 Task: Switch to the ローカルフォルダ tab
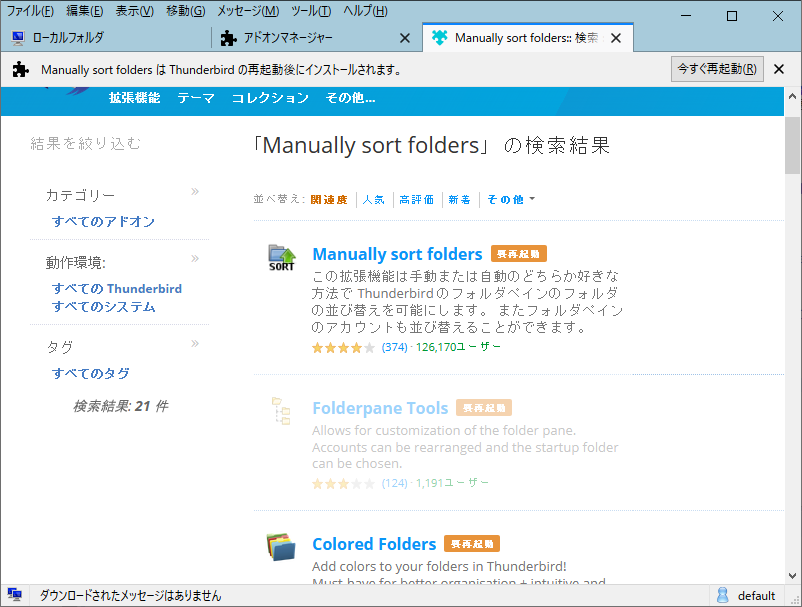point(106,38)
